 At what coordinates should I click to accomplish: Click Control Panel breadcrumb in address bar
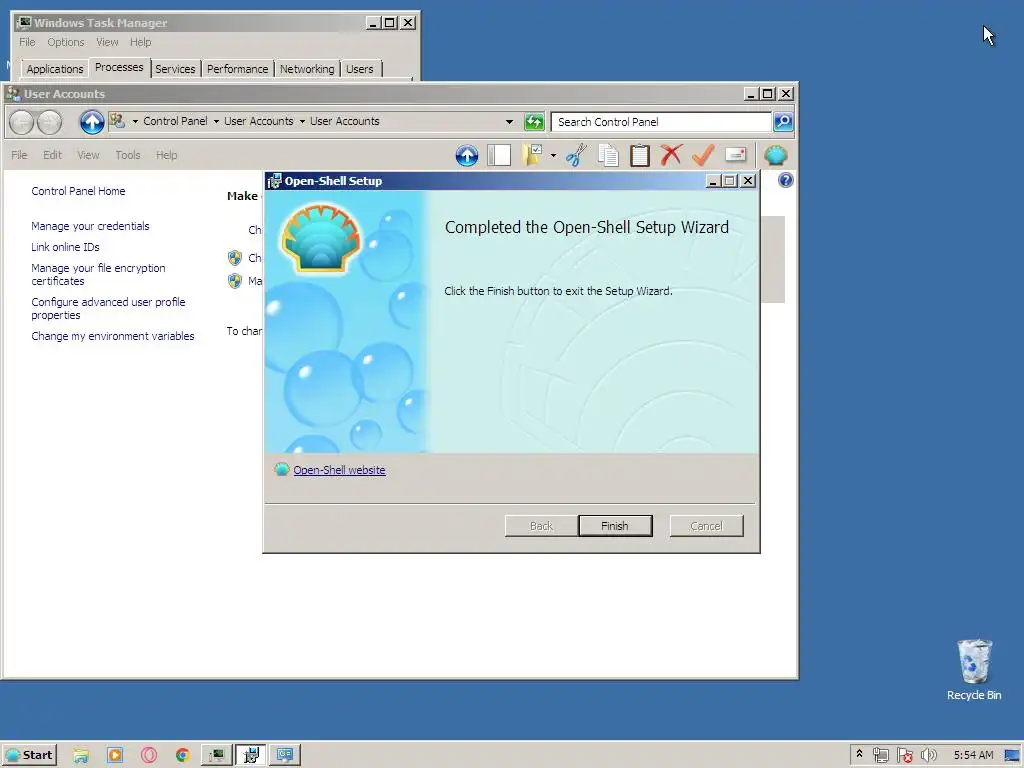[175, 121]
